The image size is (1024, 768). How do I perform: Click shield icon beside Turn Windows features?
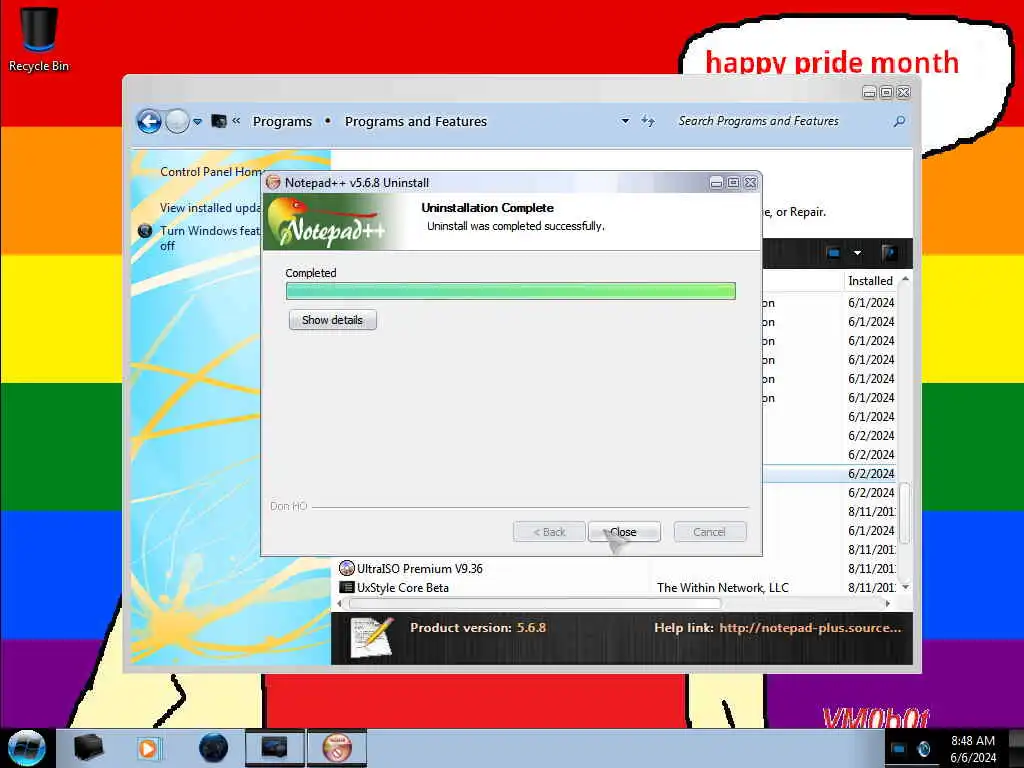[146, 231]
